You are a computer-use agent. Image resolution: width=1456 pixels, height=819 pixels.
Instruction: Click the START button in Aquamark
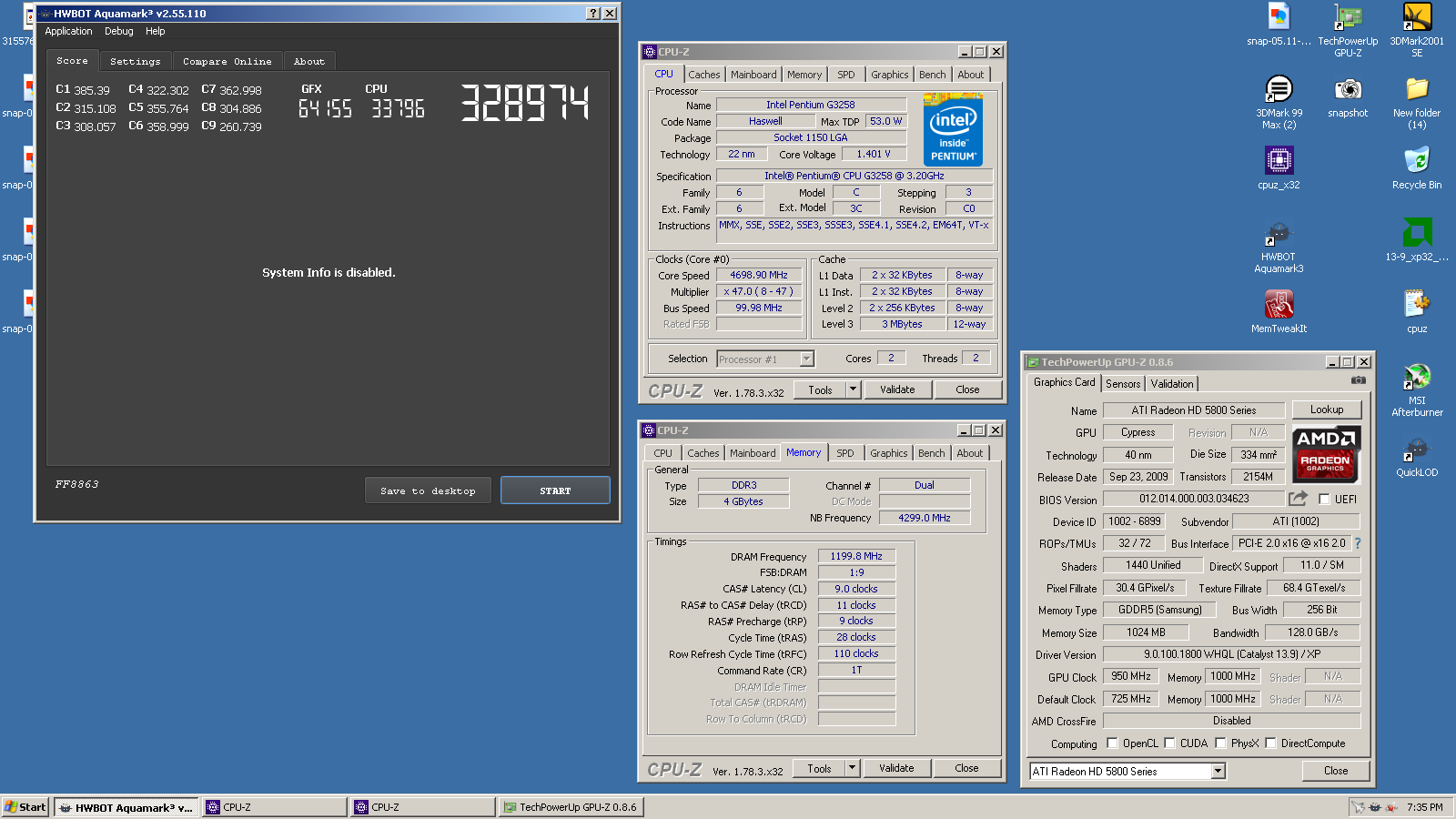(555, 490)
